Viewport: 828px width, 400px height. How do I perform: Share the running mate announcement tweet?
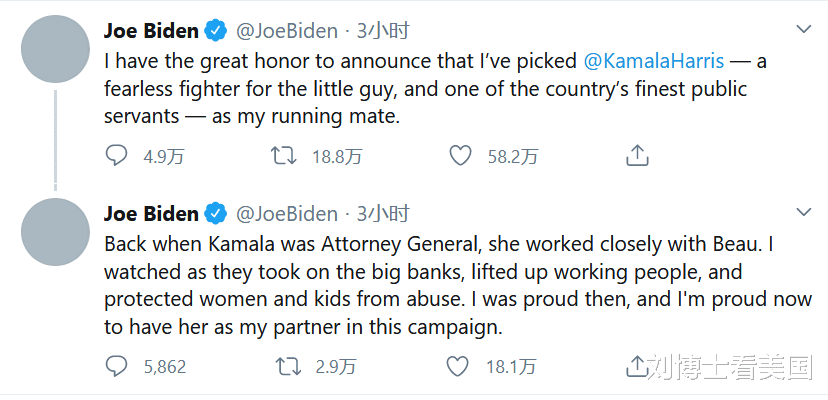coord(637,155)
